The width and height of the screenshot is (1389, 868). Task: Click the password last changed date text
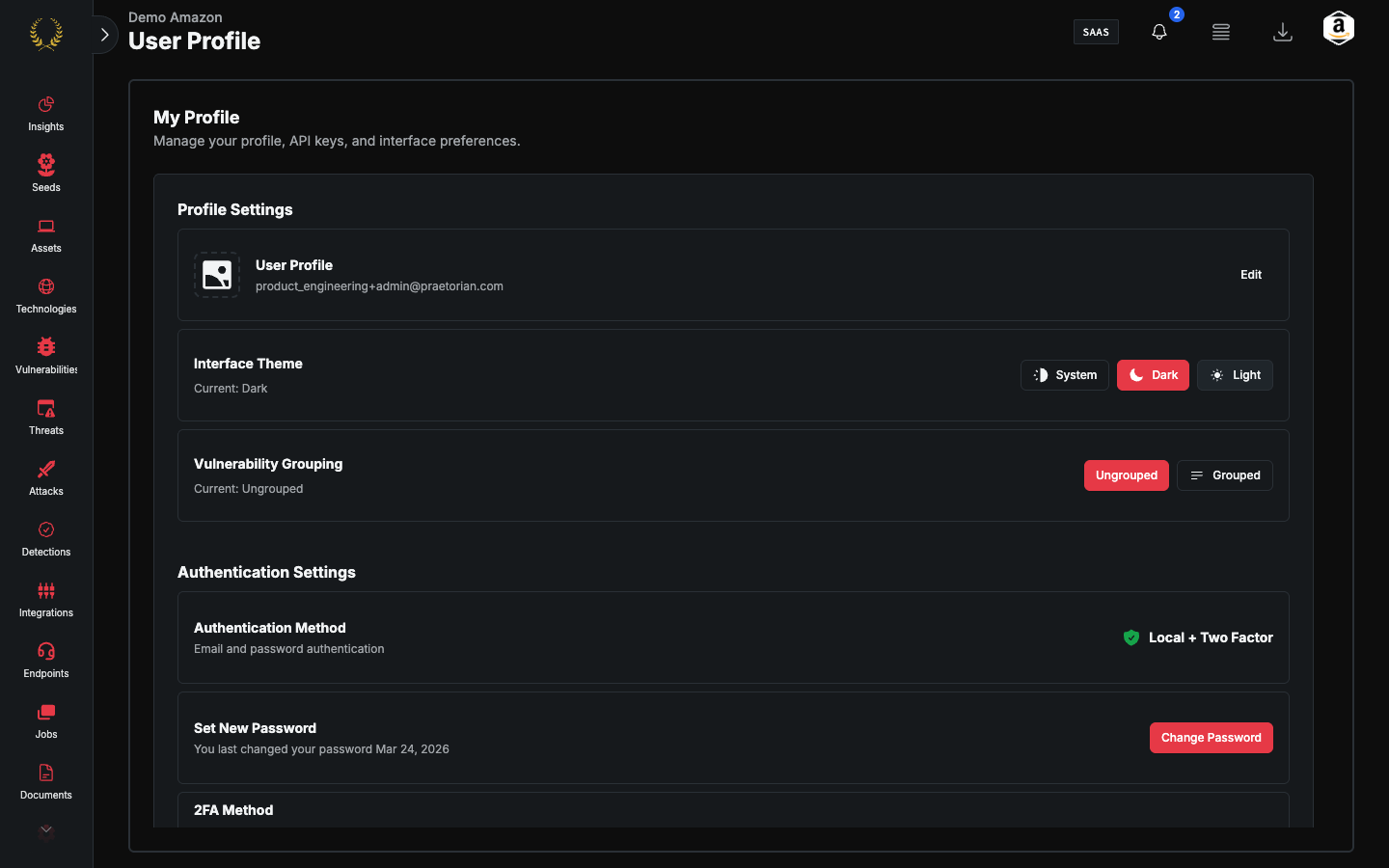pos(321,749)
